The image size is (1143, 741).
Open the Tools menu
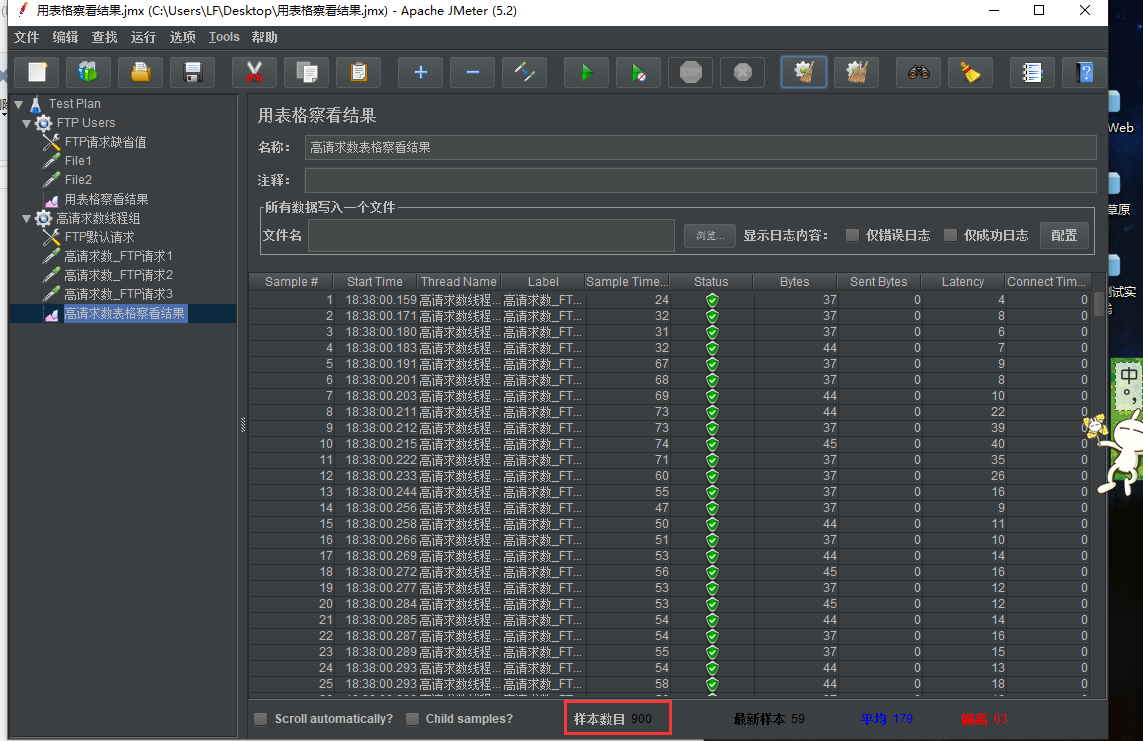pos(224,37)
